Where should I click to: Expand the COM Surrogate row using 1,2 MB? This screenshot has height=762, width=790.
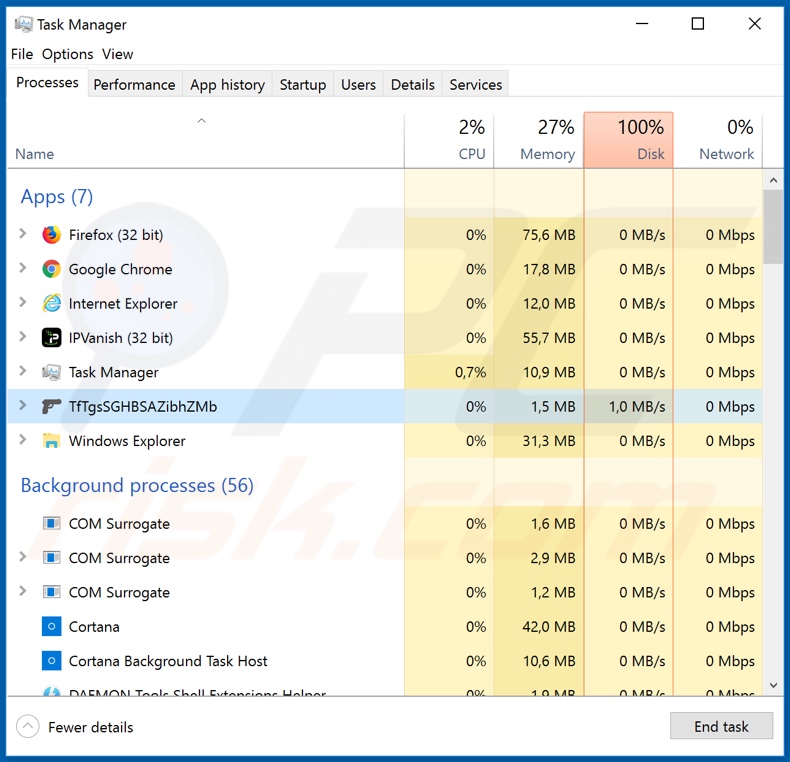click(x=23, y=591)
